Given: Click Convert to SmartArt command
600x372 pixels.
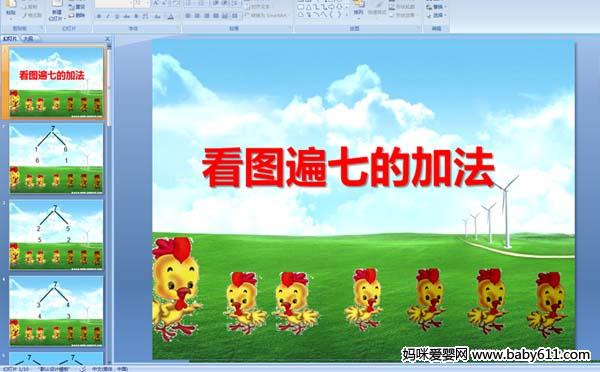Looking at the screenshot, I should tap(267, 16).
